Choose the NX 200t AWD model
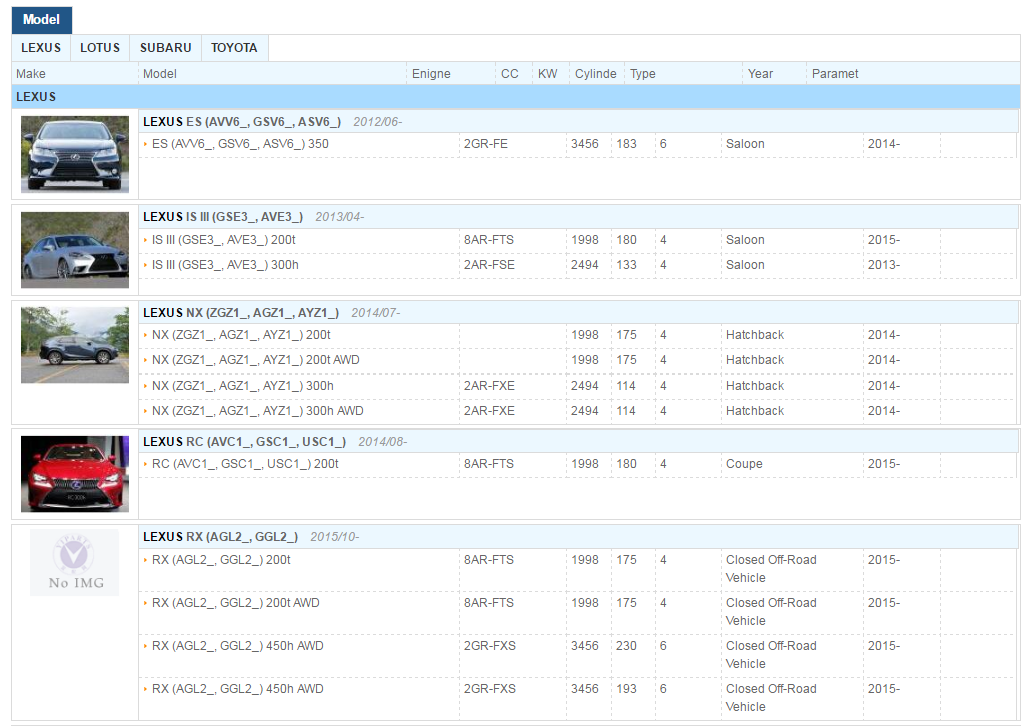The height and width of the screenshot is (726, 1026). [256, 360]
